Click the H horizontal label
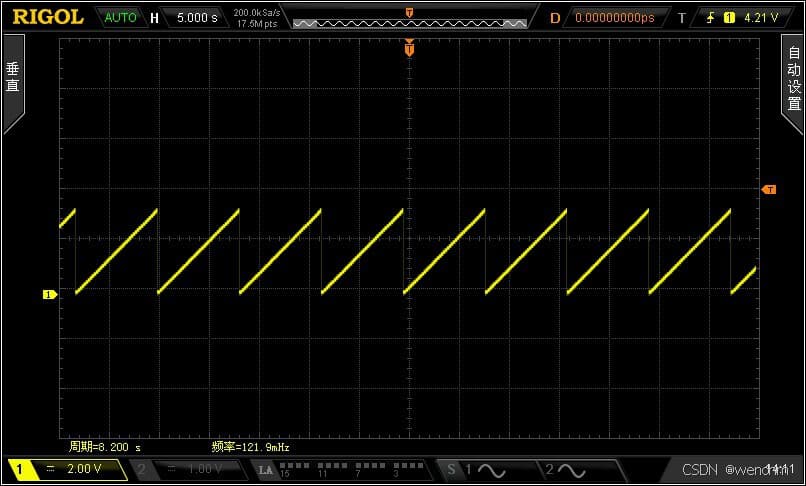The width and height of the screenshot is (806, 486). 154,18
